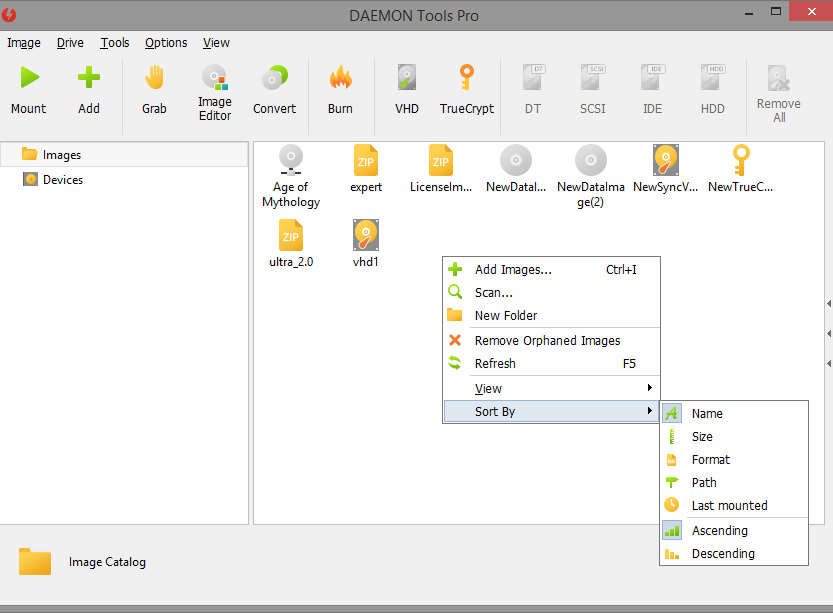The height and width of the screenshot is (613, 833).
Task: Sort images by Path
Action: tap(734, 482)
